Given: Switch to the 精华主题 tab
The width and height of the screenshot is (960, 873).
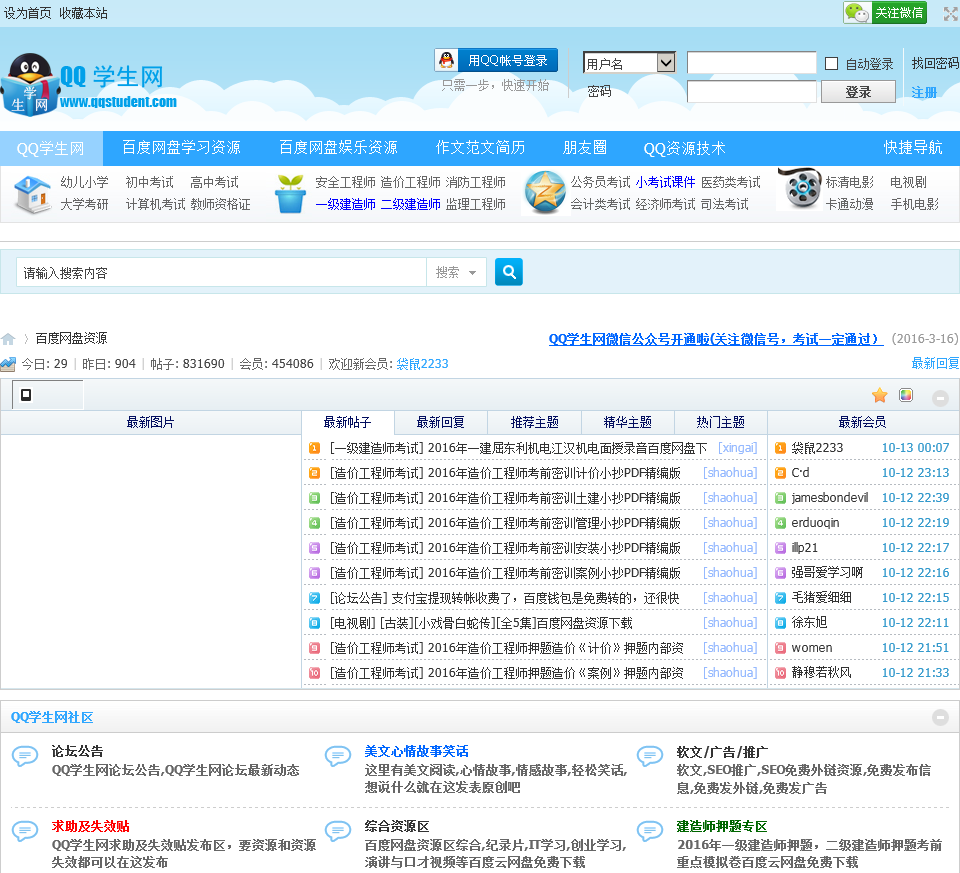Looking at the screenshot, I should (627, 422).
